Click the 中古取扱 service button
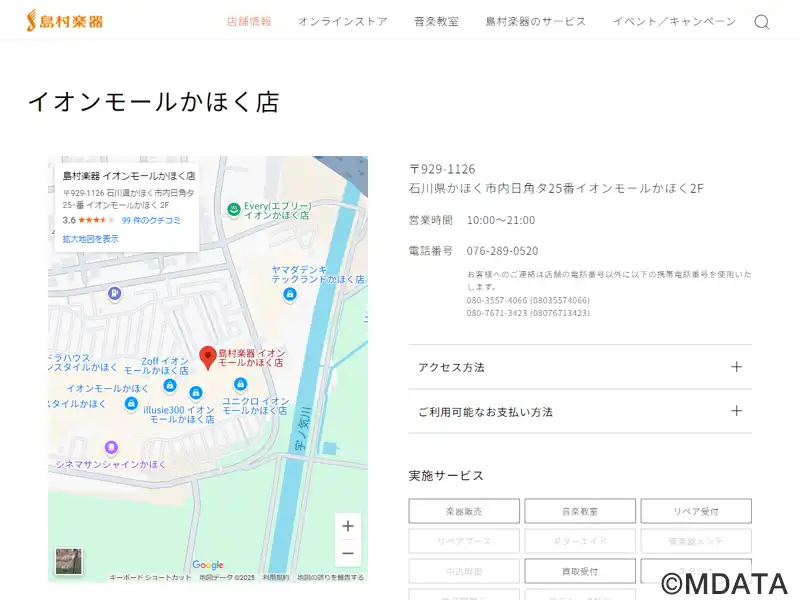The width and height of the screenshot is (800, 600). pos(464,571)
